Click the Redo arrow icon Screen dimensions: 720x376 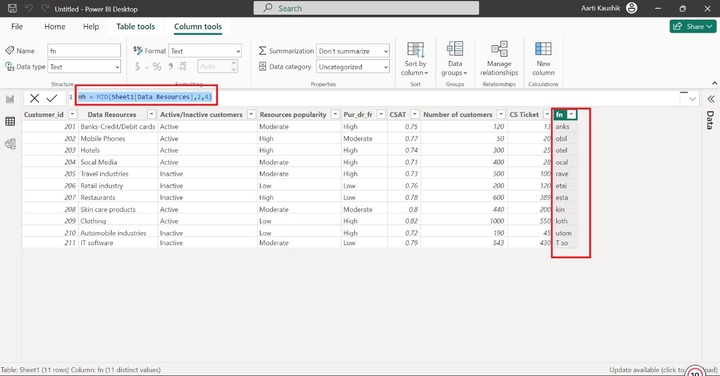(x=45, y=8)
